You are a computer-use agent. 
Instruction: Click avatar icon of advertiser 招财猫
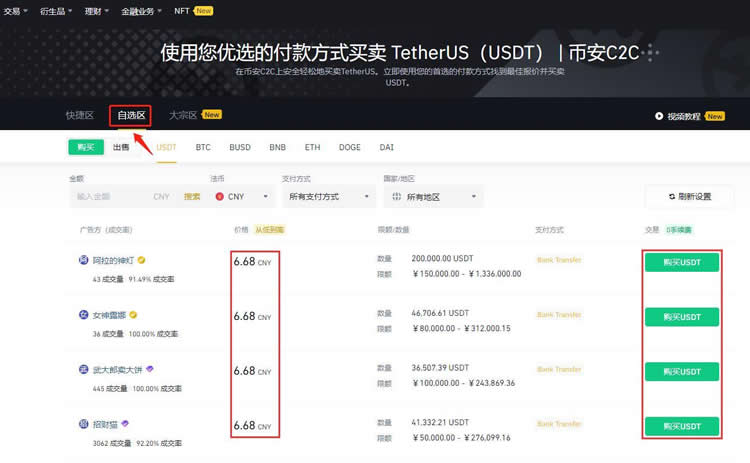pyautogui.click(x=83, y=424)
